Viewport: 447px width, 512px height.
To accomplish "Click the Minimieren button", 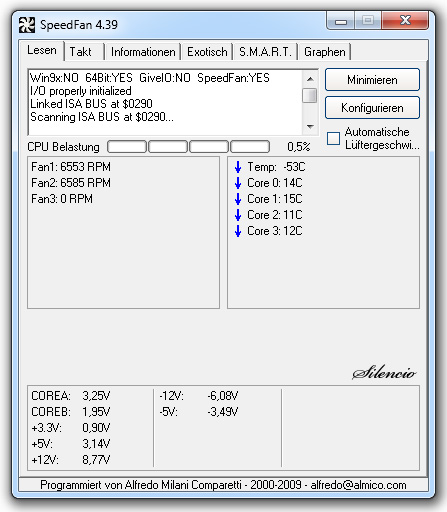I will click(x=372, y=80).
